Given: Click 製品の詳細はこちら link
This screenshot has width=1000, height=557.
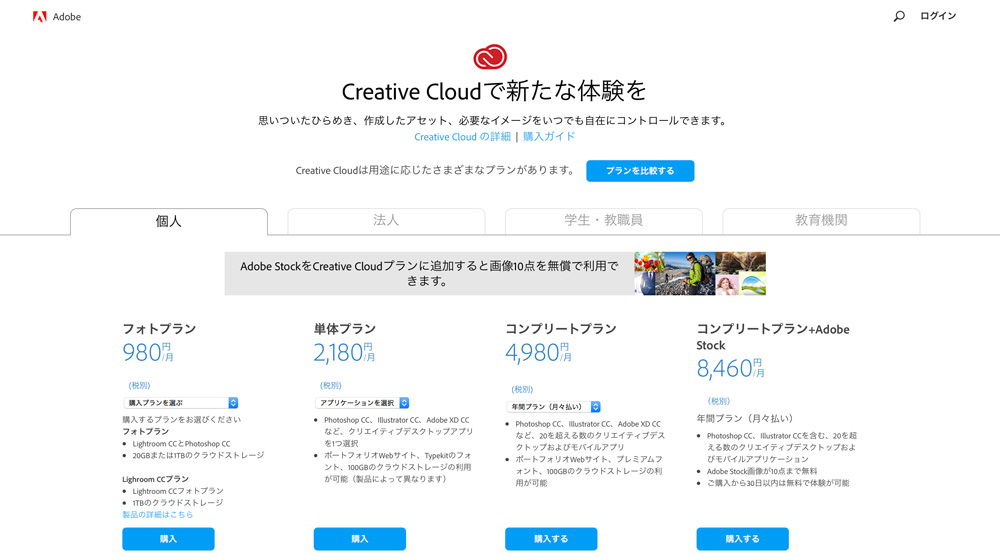Looking at the screenshot, I should [158, 514].
